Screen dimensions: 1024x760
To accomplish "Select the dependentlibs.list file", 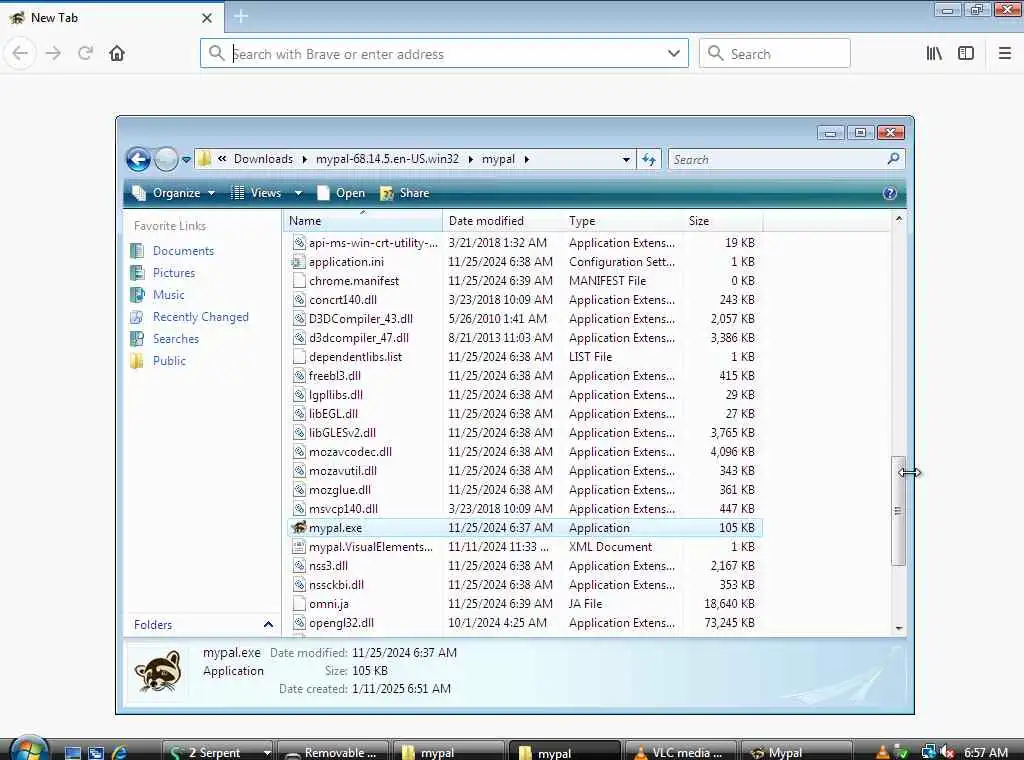I will tap(524, 357).
